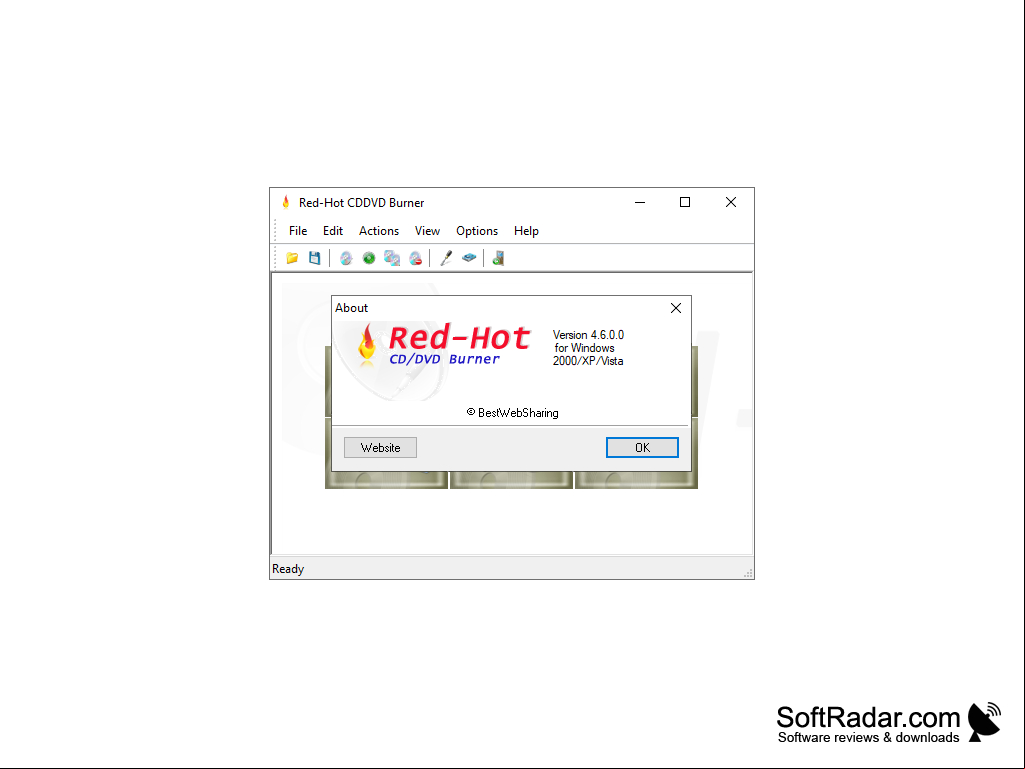Click the Website button in About dialog
The height and width of the screenshot is (769, 1025).
coord(380,447)
